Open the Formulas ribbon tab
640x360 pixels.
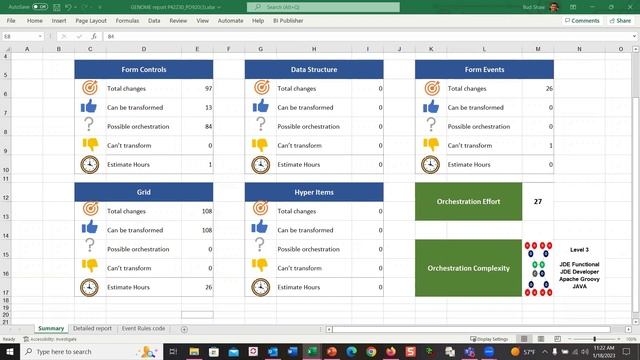pos(127,20)
